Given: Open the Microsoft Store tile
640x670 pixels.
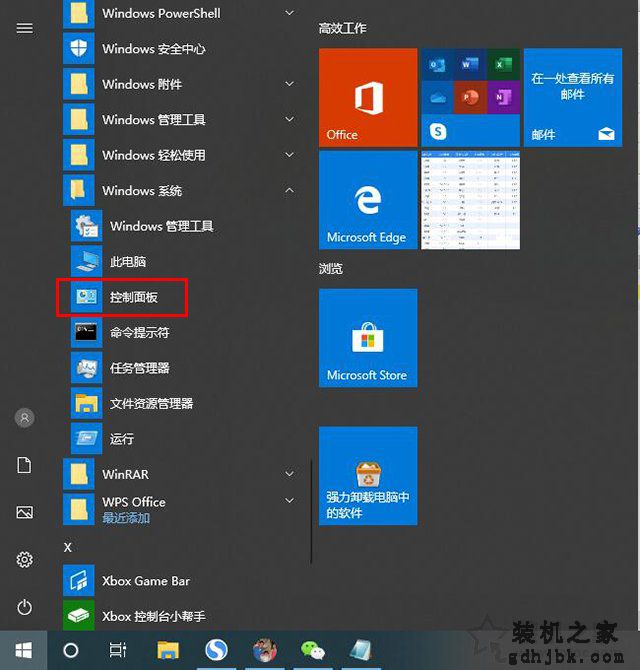Looking at the screenshot, I should (x=368, y=338).
